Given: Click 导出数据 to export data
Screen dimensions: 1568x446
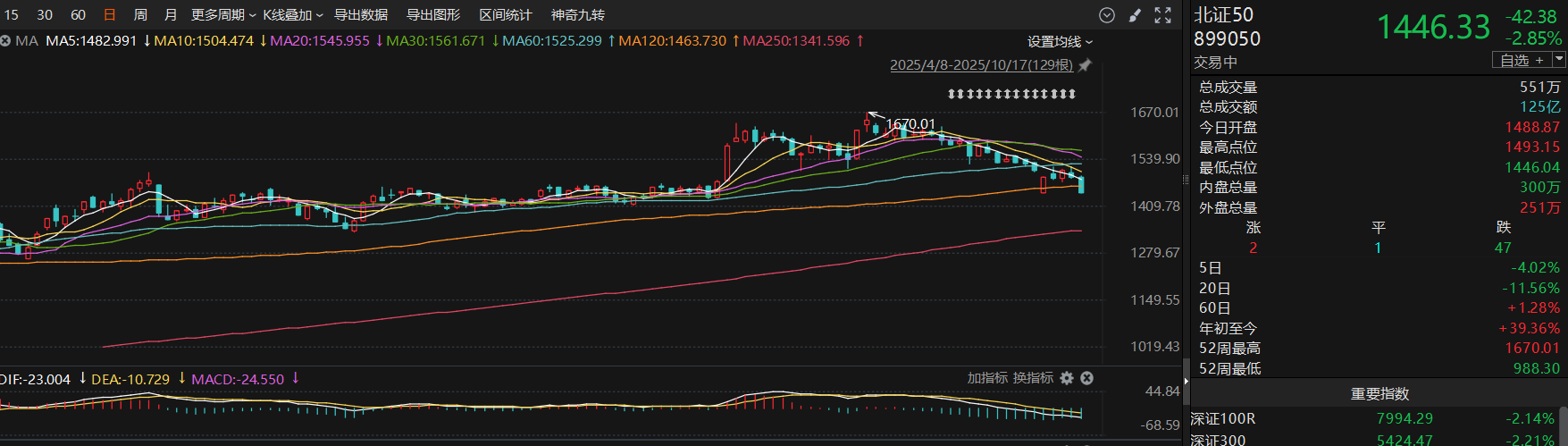Looking at the screenshot, I should coord(361,15).
